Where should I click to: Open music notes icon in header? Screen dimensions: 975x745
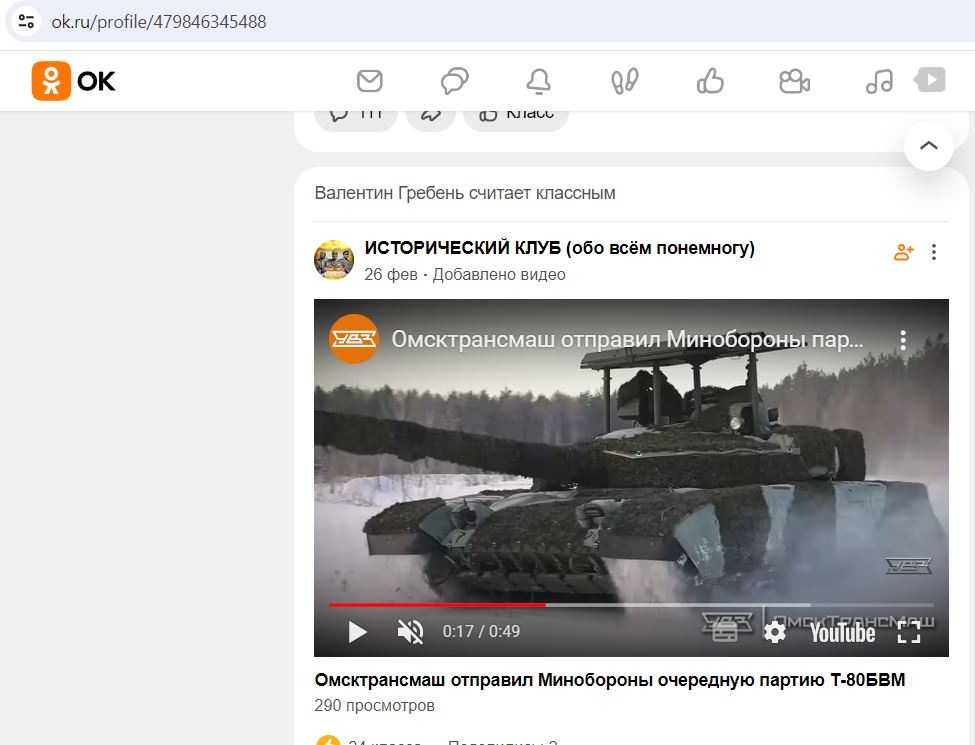tap(879, 81)
